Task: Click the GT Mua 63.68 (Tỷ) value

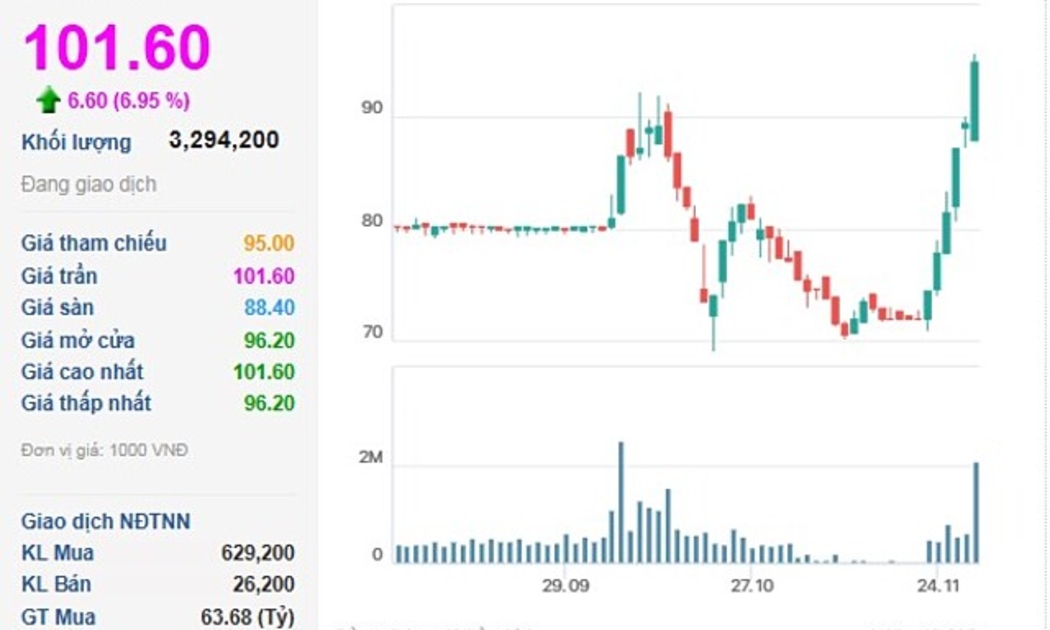Action: [x=248, y=616]
